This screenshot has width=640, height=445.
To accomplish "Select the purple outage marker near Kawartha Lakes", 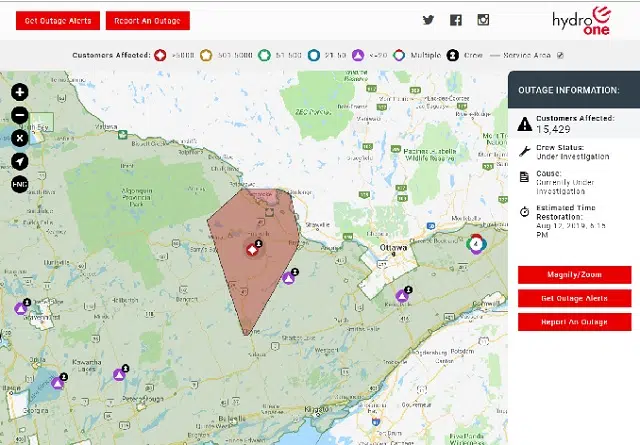I will (x=119, y=374).
